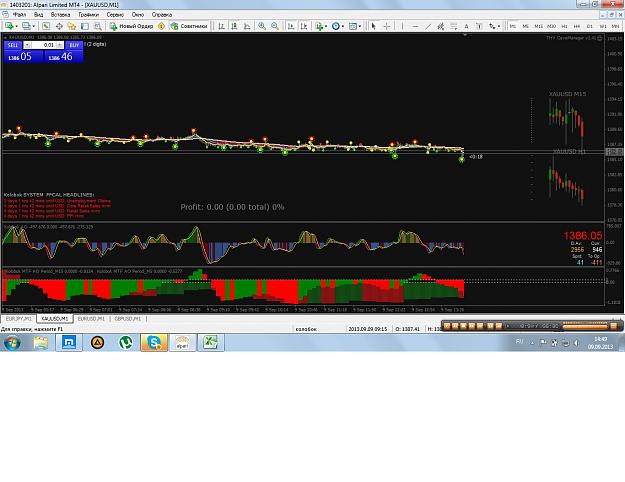Select the Fibonacci retracement tool
This screenshot has width=625, height=482.
454,26
